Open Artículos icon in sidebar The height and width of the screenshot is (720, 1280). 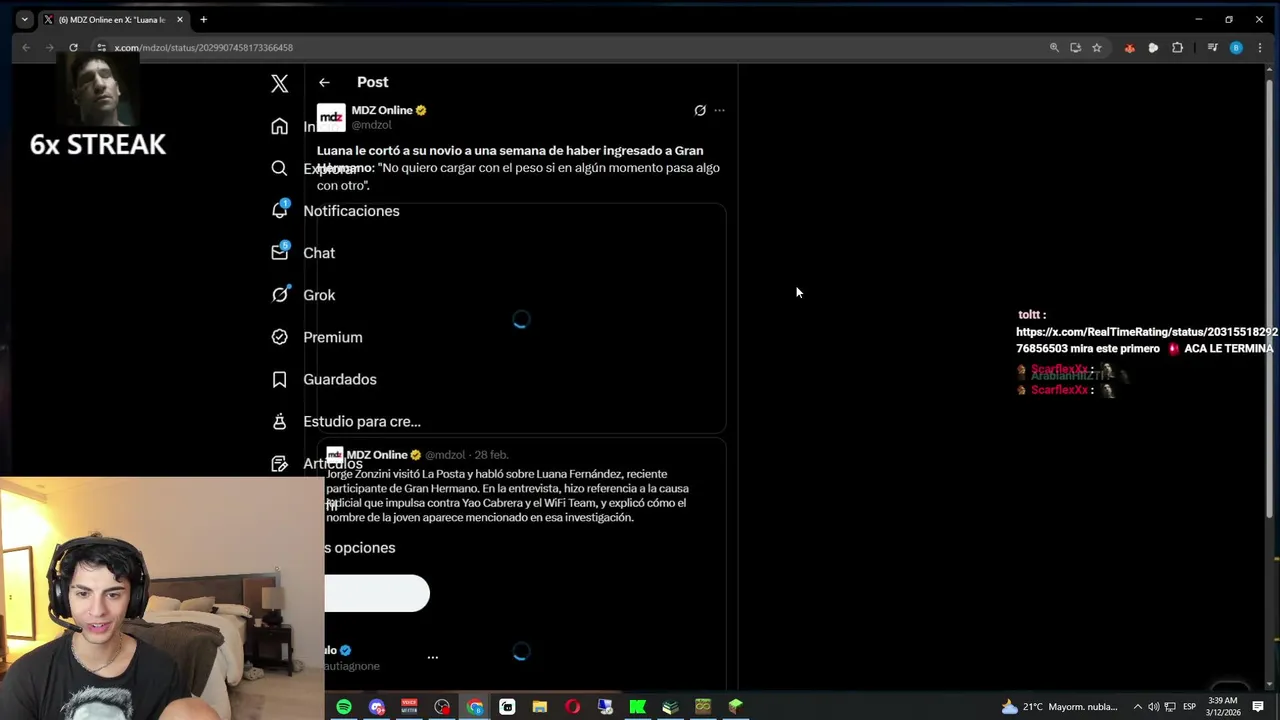click(x=280, y=463)
